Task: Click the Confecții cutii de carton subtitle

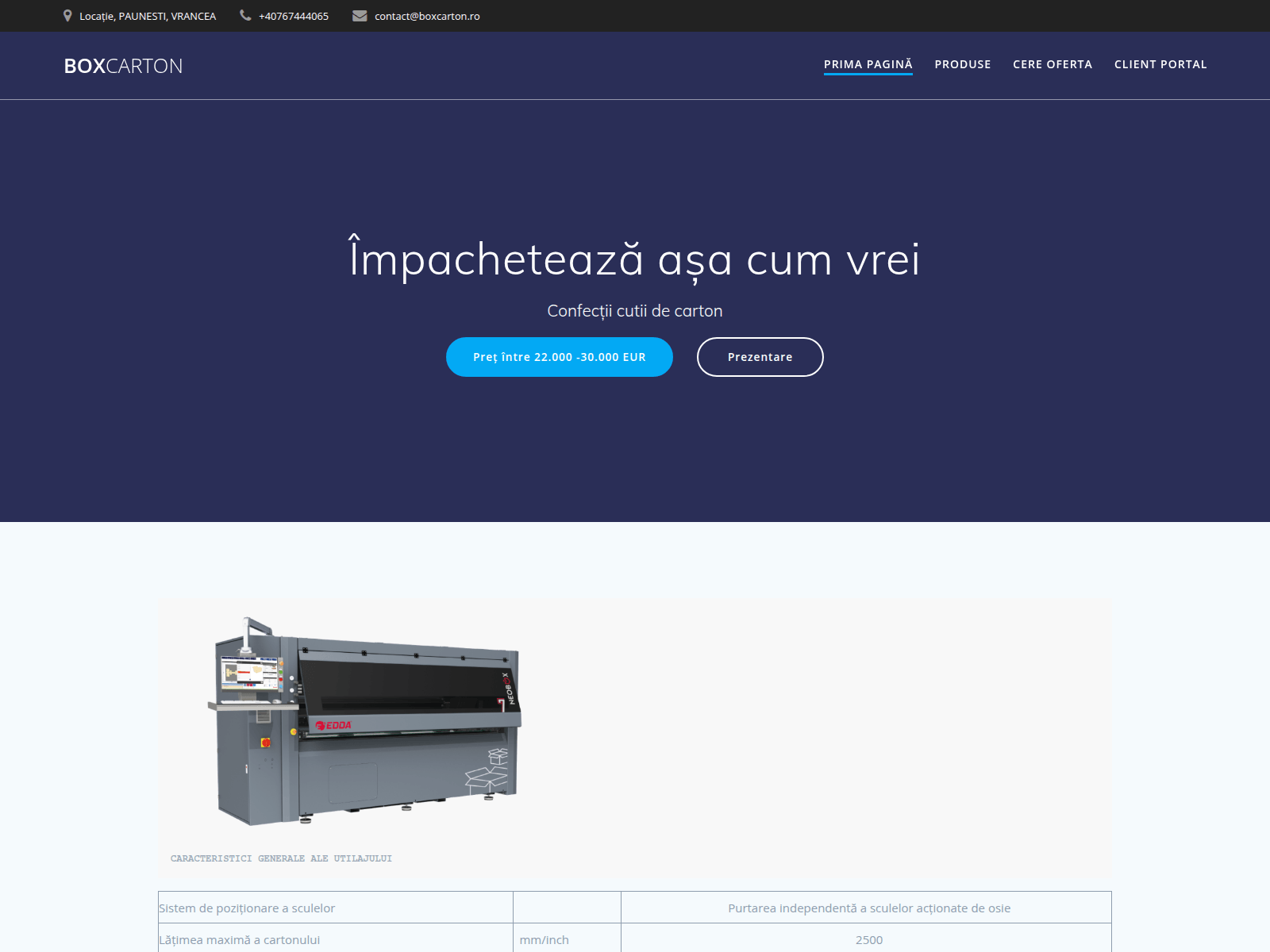Action: [x=635, y=311]
